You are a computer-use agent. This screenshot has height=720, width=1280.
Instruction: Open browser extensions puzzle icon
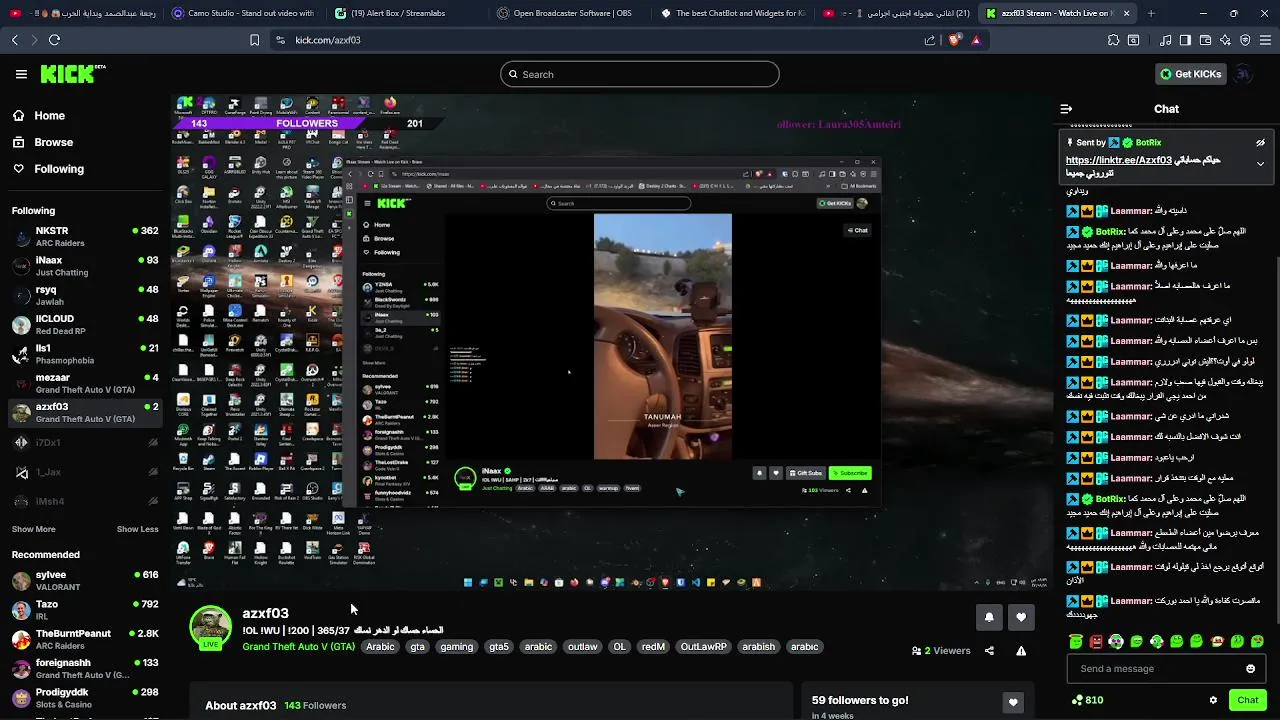tap(1113, 40)
